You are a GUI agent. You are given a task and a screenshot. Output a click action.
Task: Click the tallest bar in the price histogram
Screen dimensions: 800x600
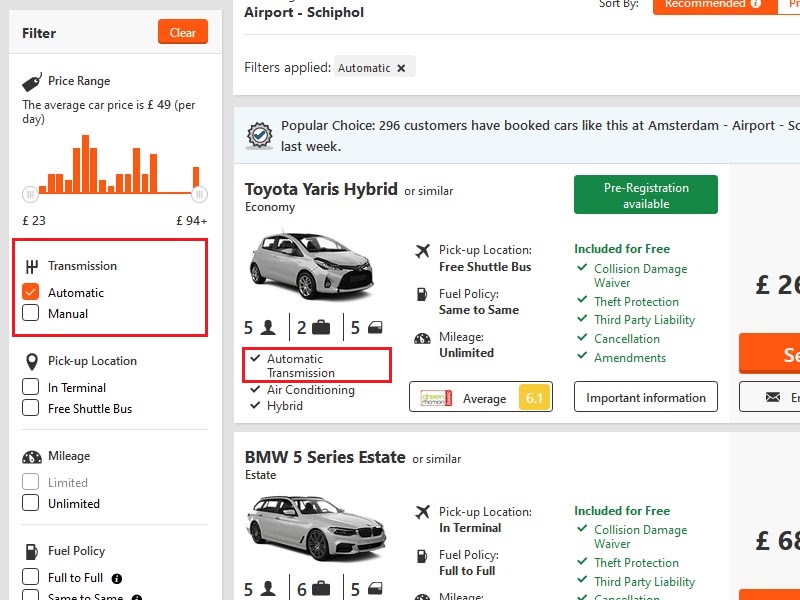coord(85,163)
